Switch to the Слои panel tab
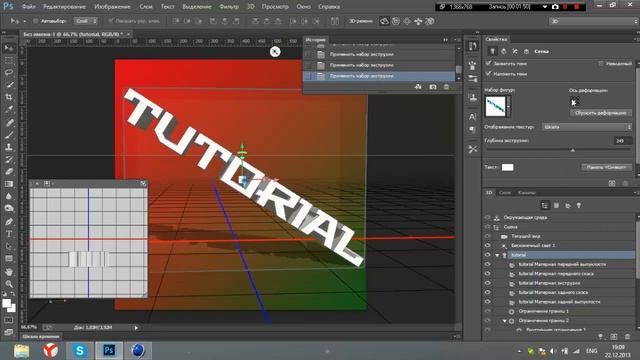 [505, 193]
